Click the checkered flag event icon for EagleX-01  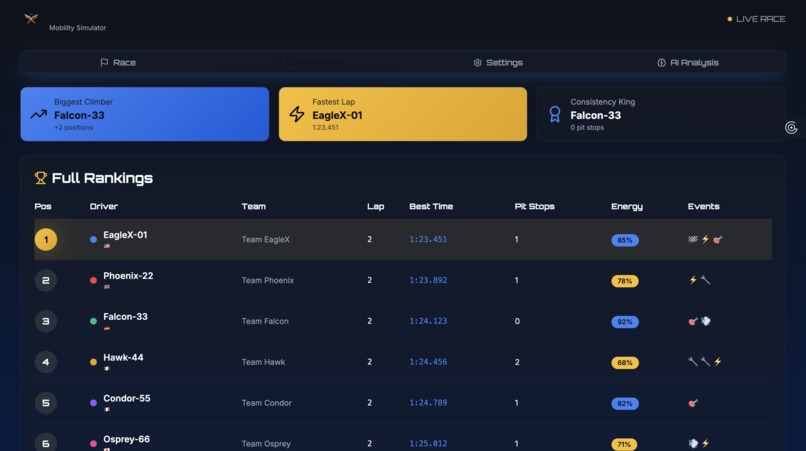point(693,239)
